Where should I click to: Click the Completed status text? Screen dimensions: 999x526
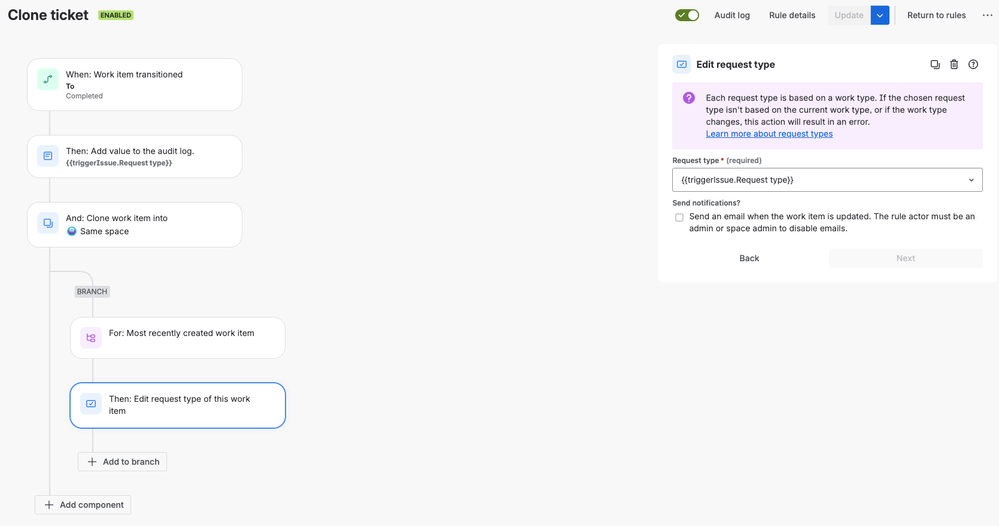84,96
